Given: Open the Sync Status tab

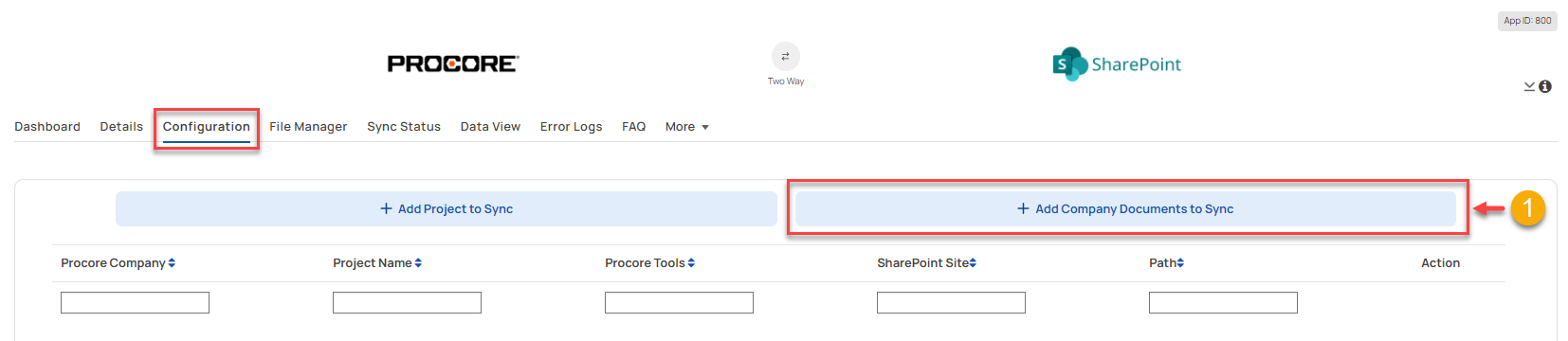Looking at the screenshot, I should (x=404, y=127).
